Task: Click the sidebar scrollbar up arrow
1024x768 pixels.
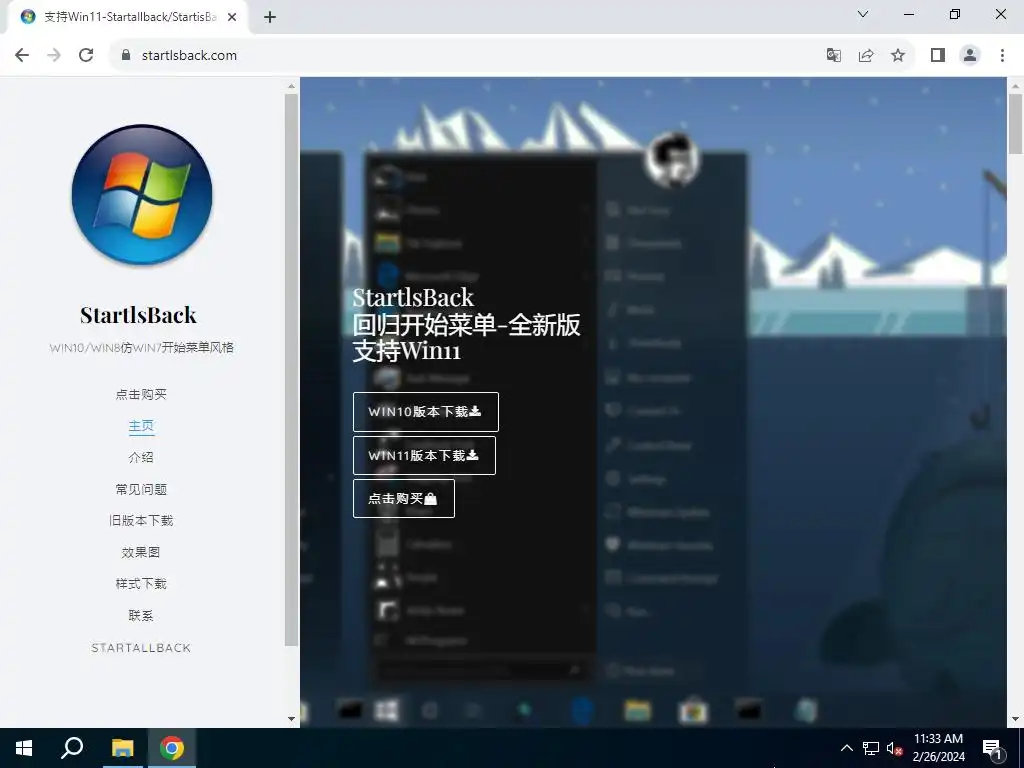Action: click(291, 86)
